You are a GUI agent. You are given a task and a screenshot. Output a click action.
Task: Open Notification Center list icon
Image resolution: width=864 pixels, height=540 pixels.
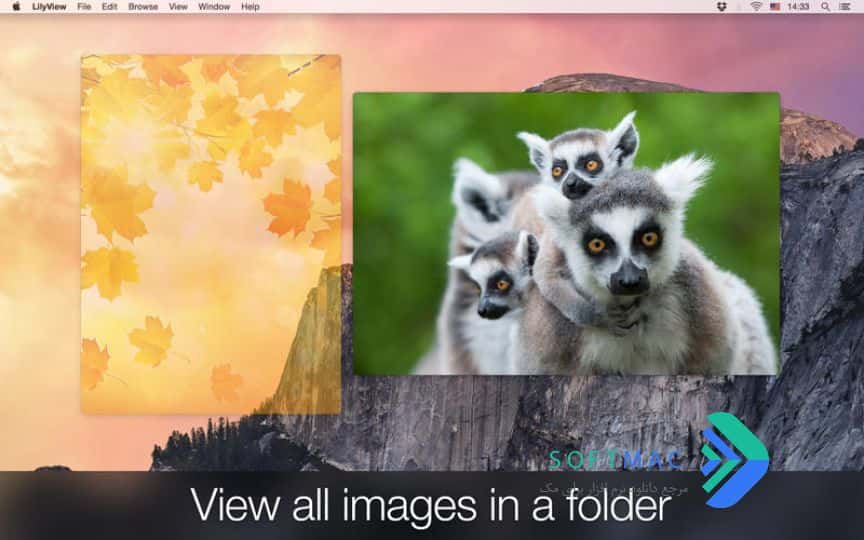[845, 7]
